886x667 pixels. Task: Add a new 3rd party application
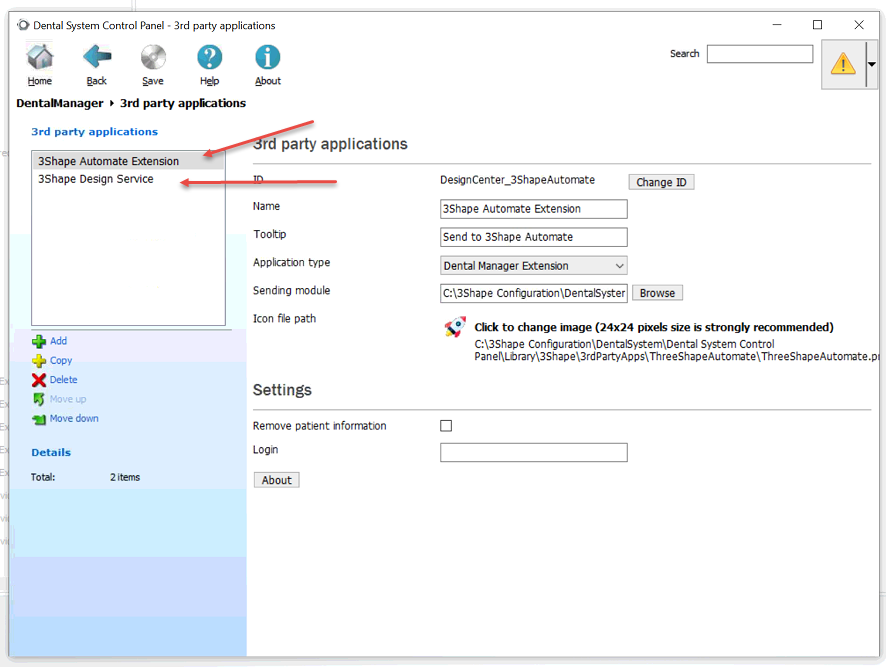pyautogui.click(x=58, y=341)
